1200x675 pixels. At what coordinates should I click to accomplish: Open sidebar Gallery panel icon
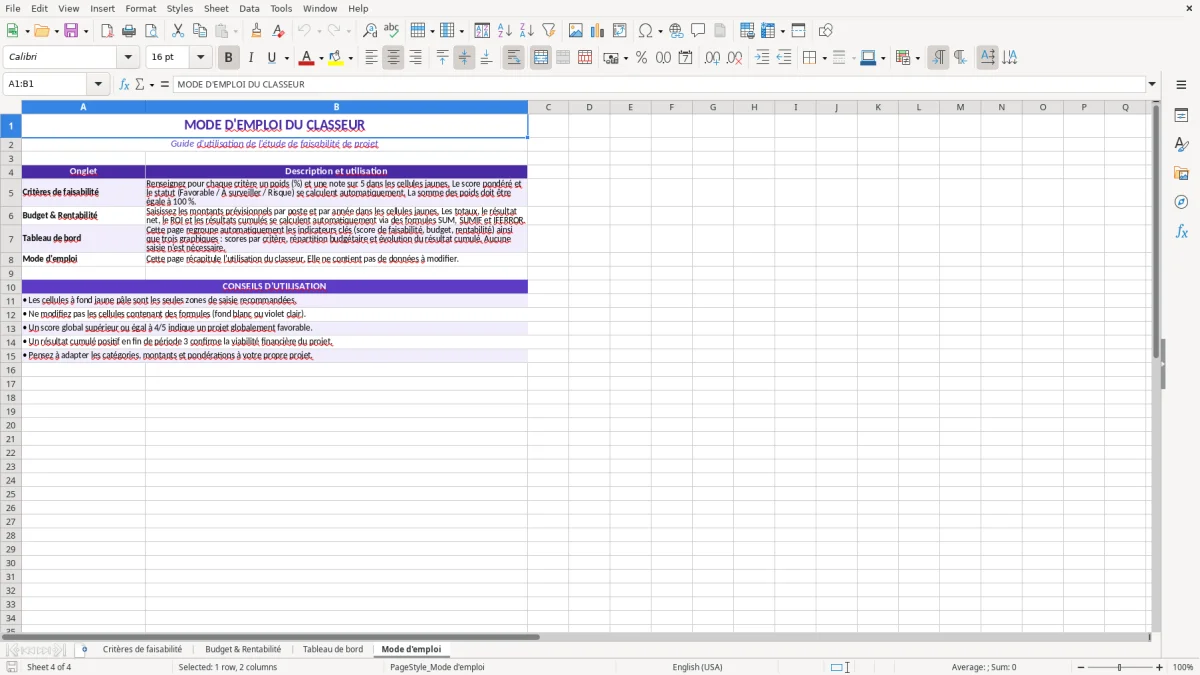(1181, 174)
